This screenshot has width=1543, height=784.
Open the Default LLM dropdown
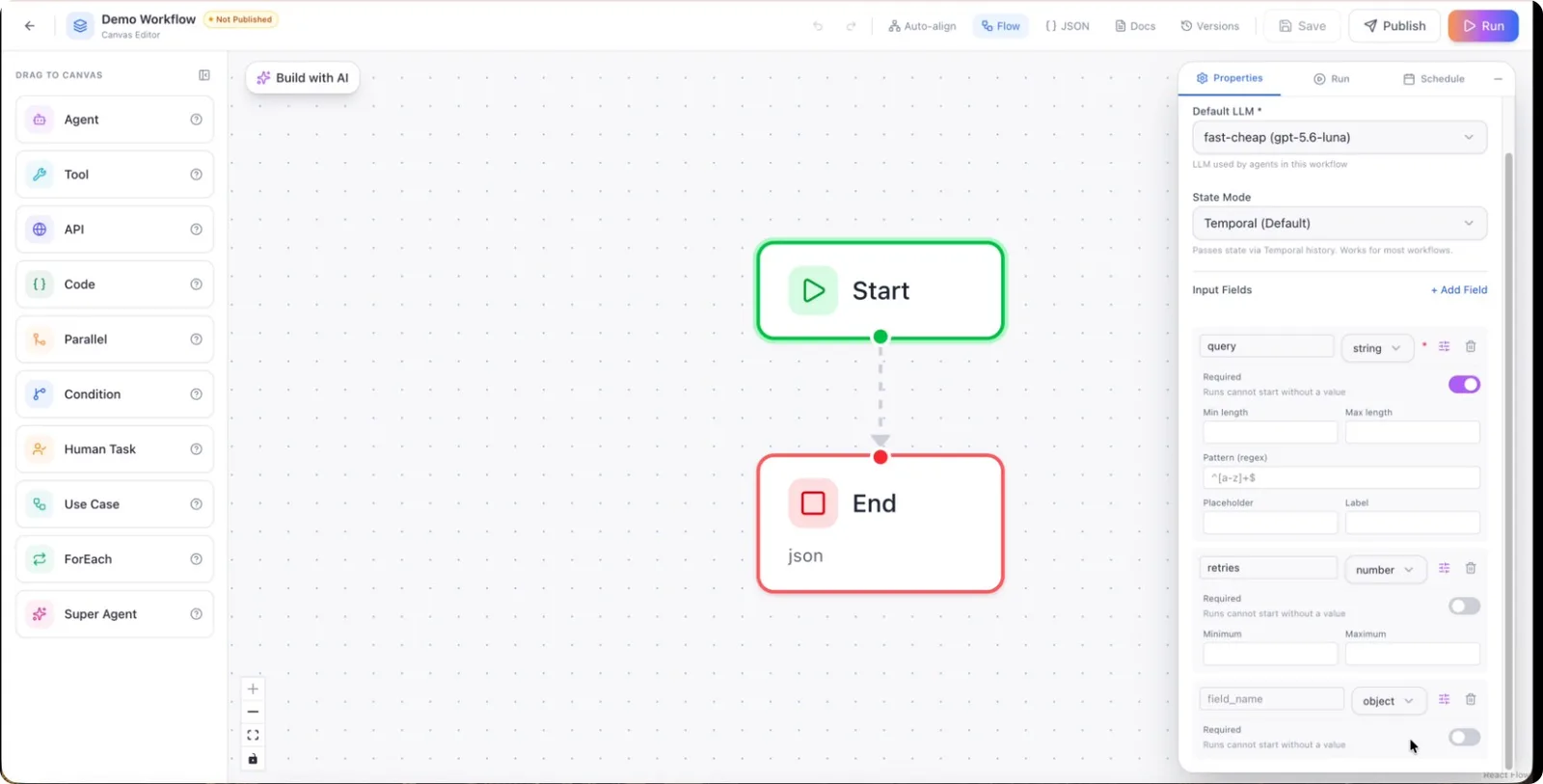click(x=1340, y=137)
